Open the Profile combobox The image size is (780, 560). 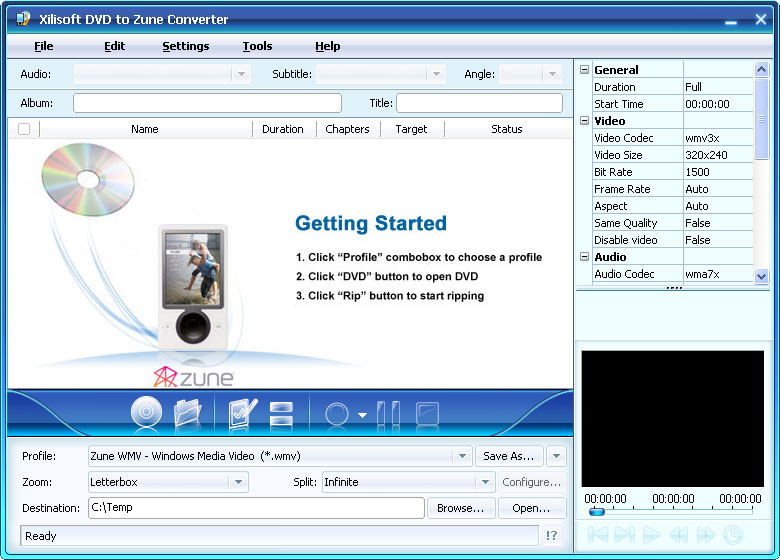[280, 456]
